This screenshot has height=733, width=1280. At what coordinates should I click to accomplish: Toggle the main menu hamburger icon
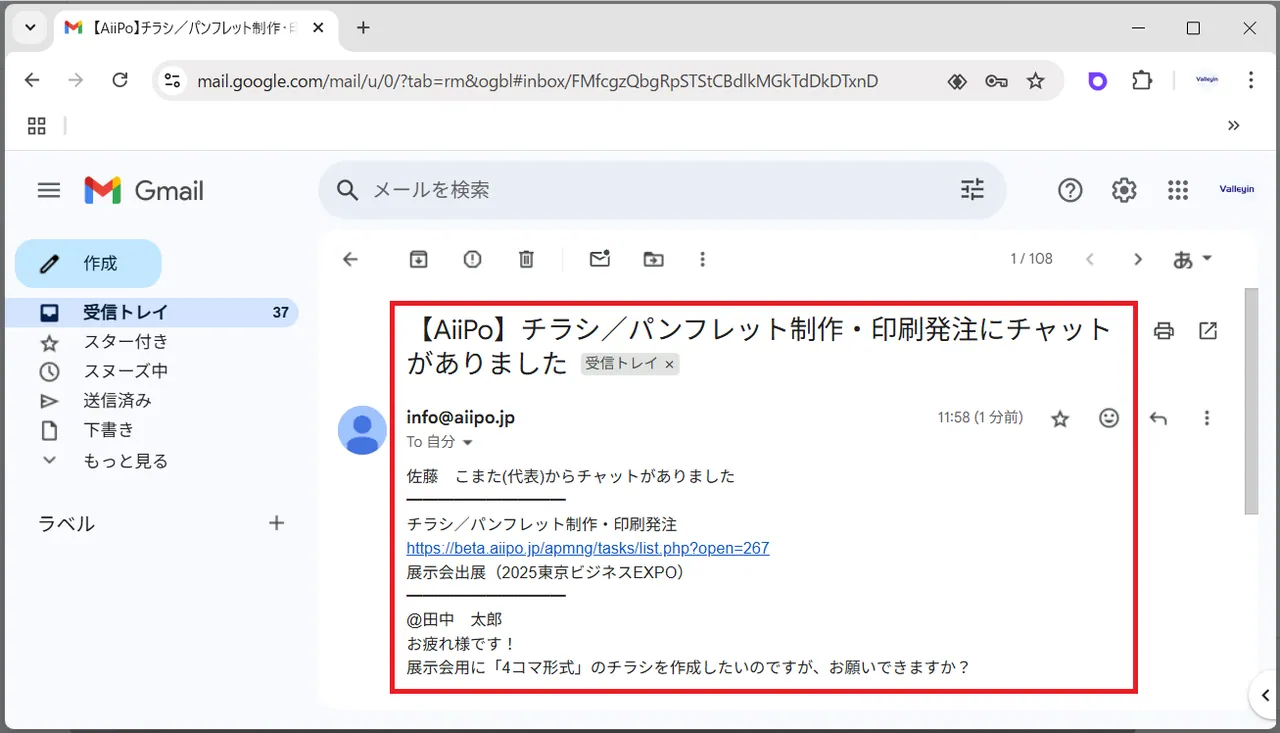(49, 190)
